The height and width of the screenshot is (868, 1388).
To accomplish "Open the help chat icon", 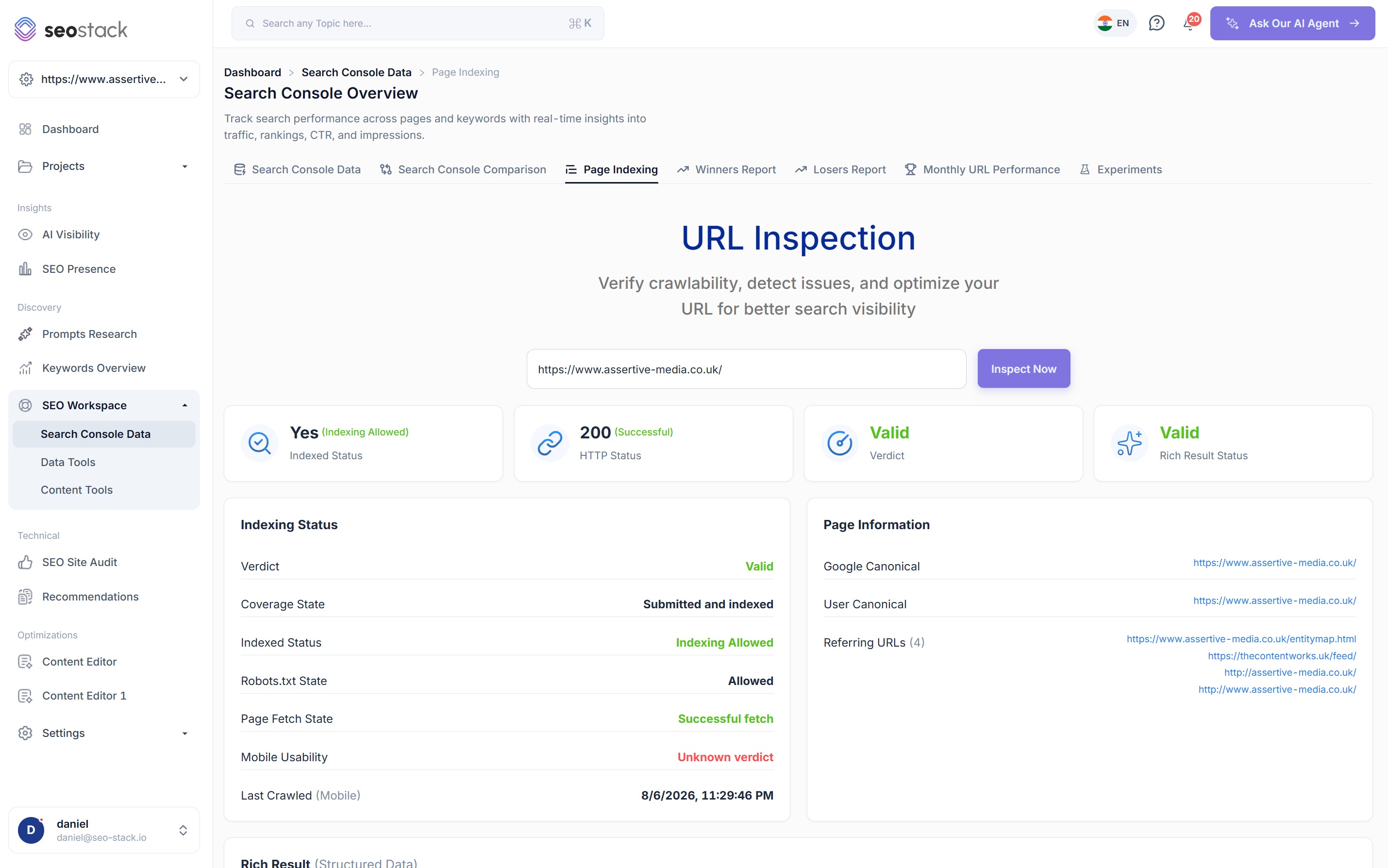I will tap(1156, 23).
